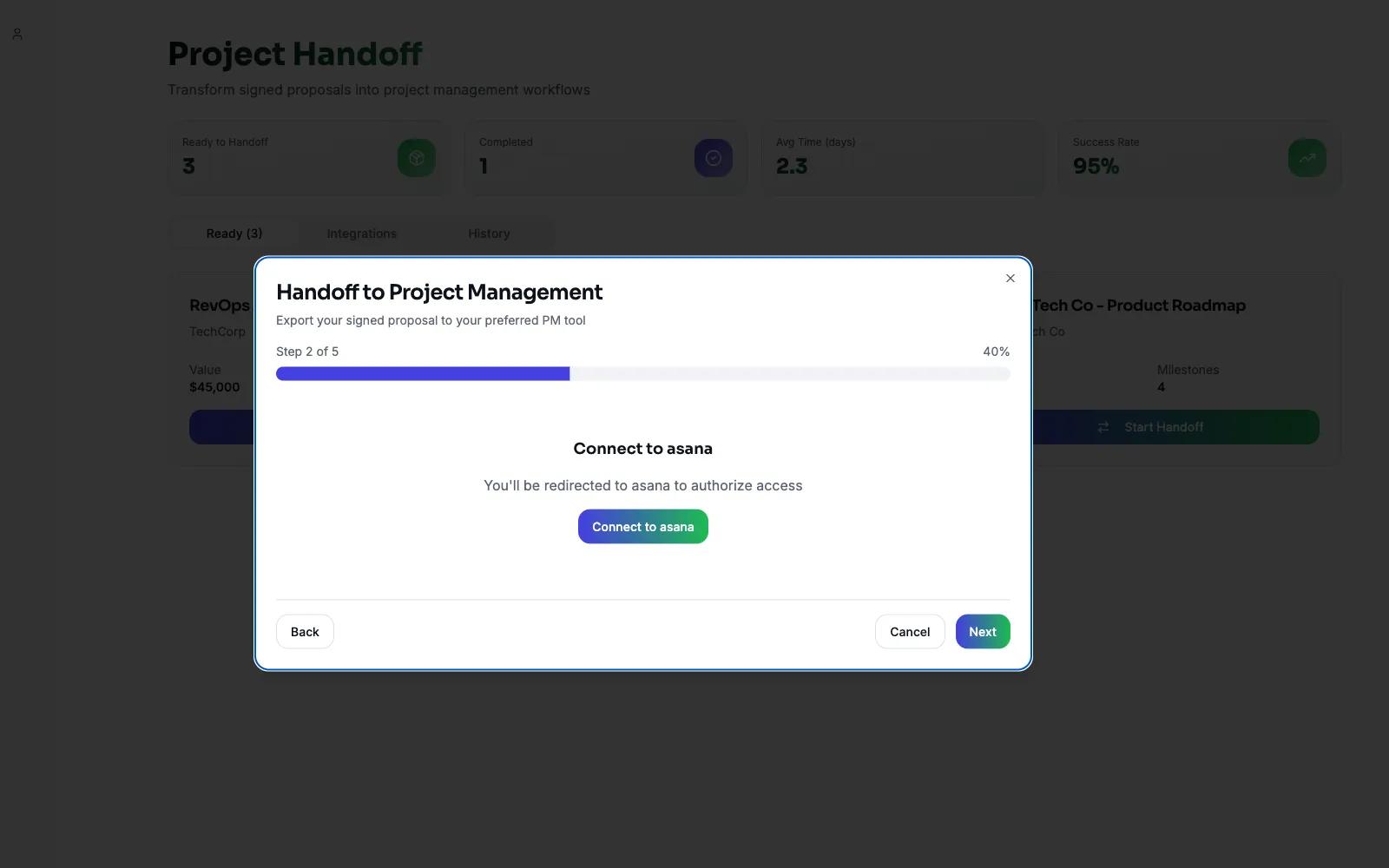This screenshot has height=868, width=1389.
Task: Go back to the previous handoff step
Action: [305, 632]
